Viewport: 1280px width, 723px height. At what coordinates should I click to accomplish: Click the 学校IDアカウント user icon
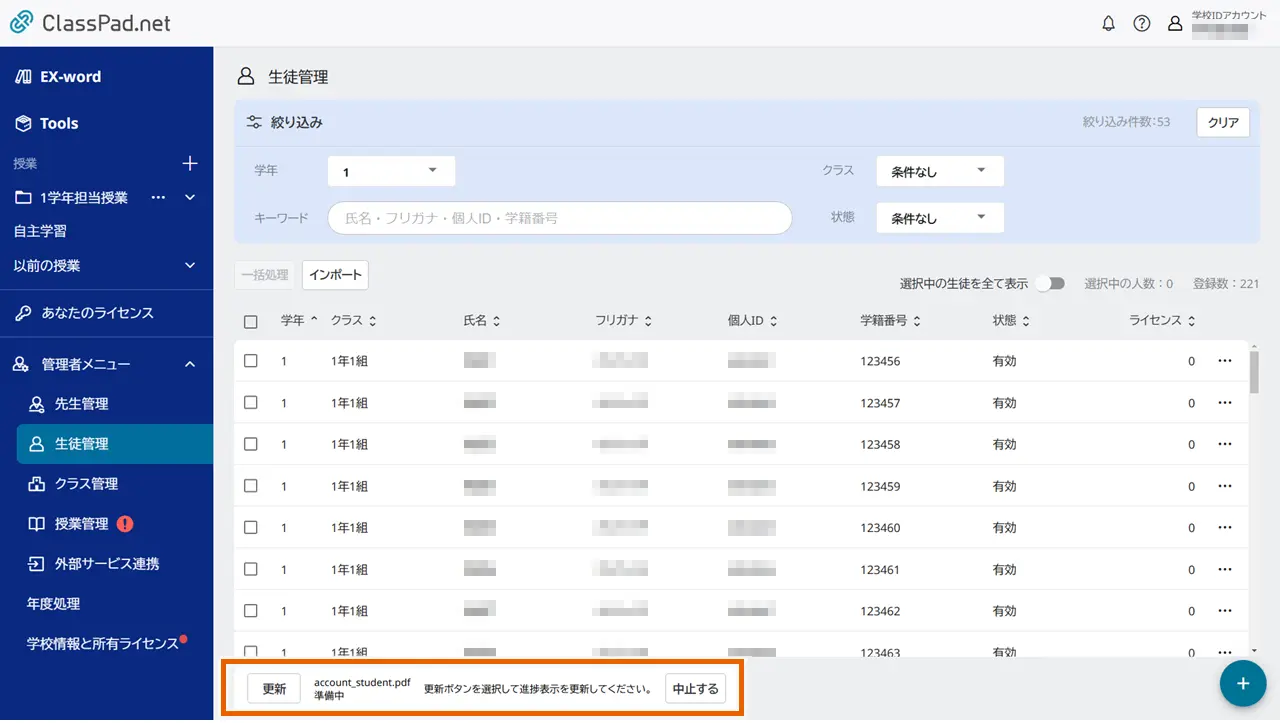1175,23
